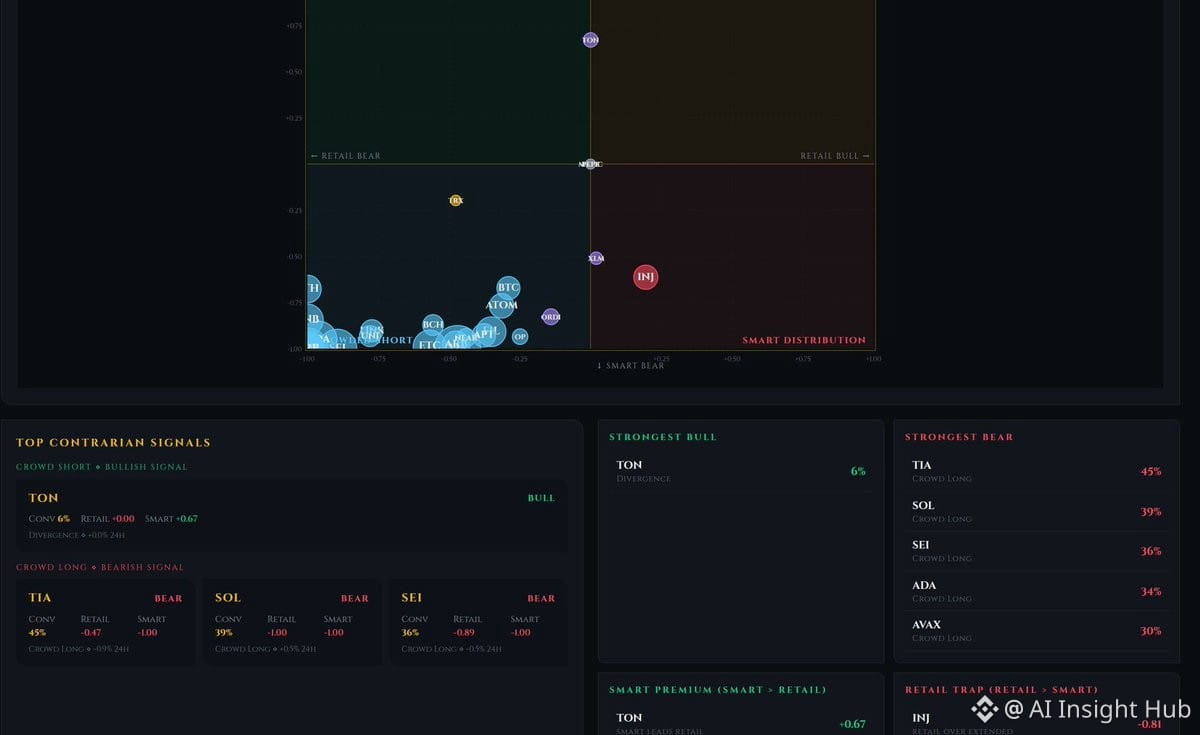
Task: Click the Retail Bull axis label
Action: pos(835,156)
